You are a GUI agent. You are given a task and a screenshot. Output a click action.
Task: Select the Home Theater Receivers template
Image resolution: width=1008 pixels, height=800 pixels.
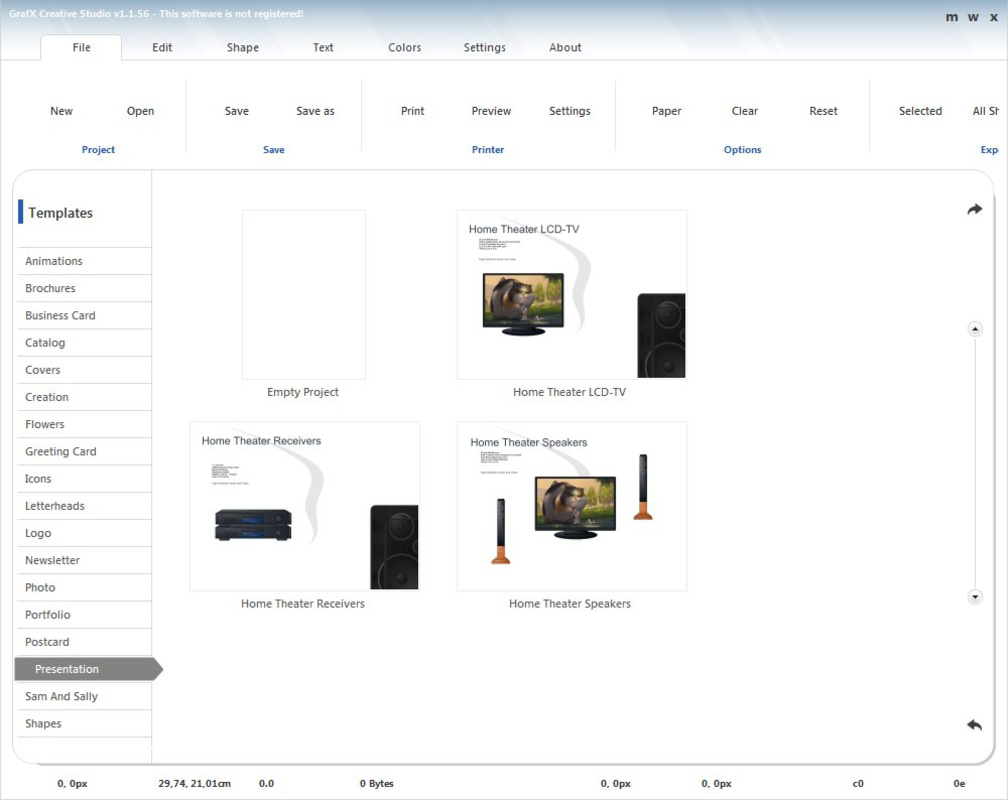(x=305, y=506)
